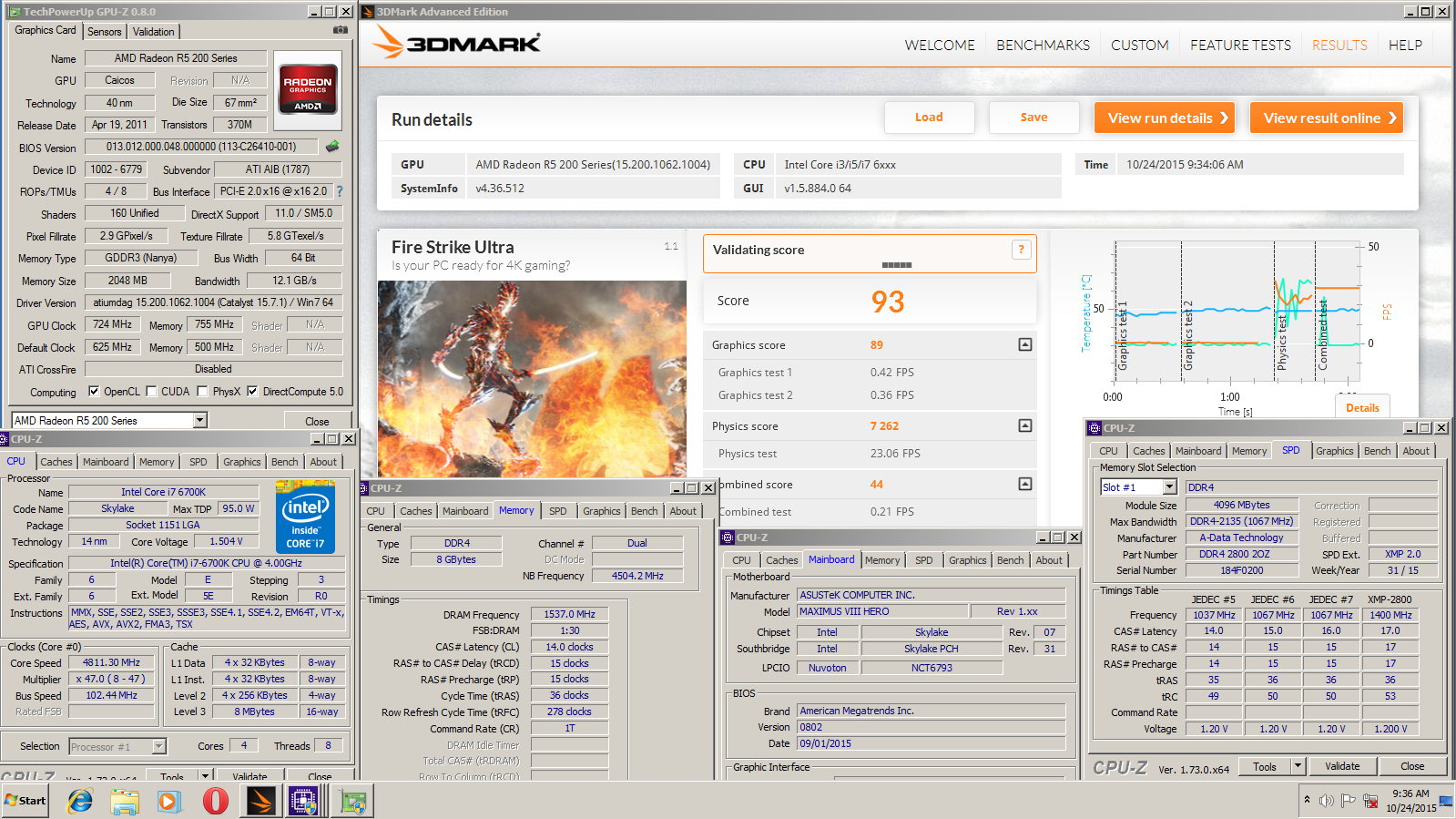Screen dimensions: 1456x819
Task: Collapse the Combined score section
Action: click(1025, 484)
